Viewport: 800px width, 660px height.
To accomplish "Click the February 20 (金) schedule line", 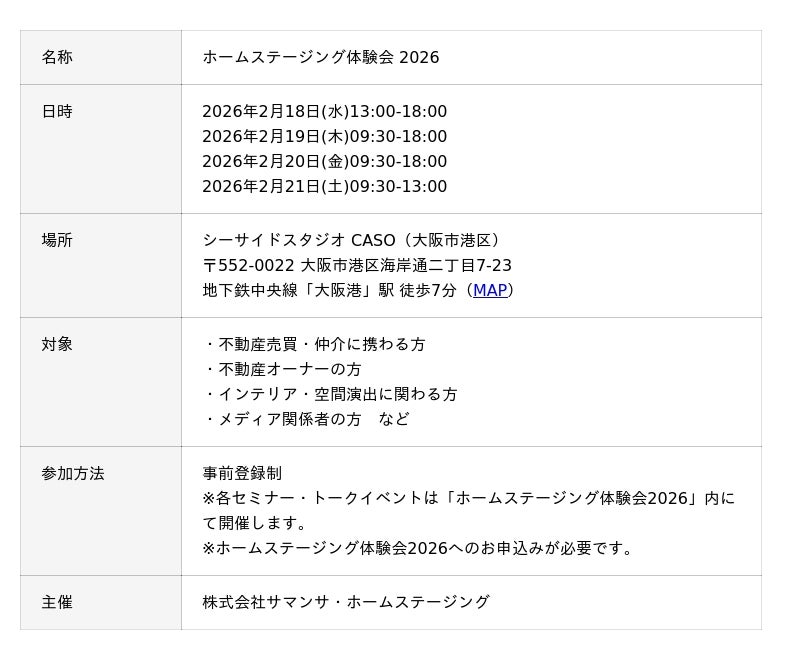I will 324,161.
